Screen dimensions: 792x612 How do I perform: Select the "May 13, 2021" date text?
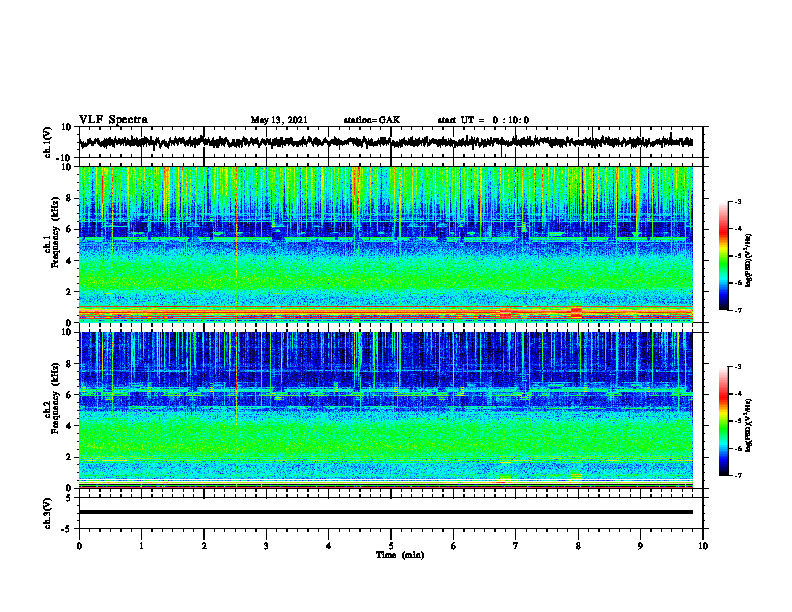(279, 120)
